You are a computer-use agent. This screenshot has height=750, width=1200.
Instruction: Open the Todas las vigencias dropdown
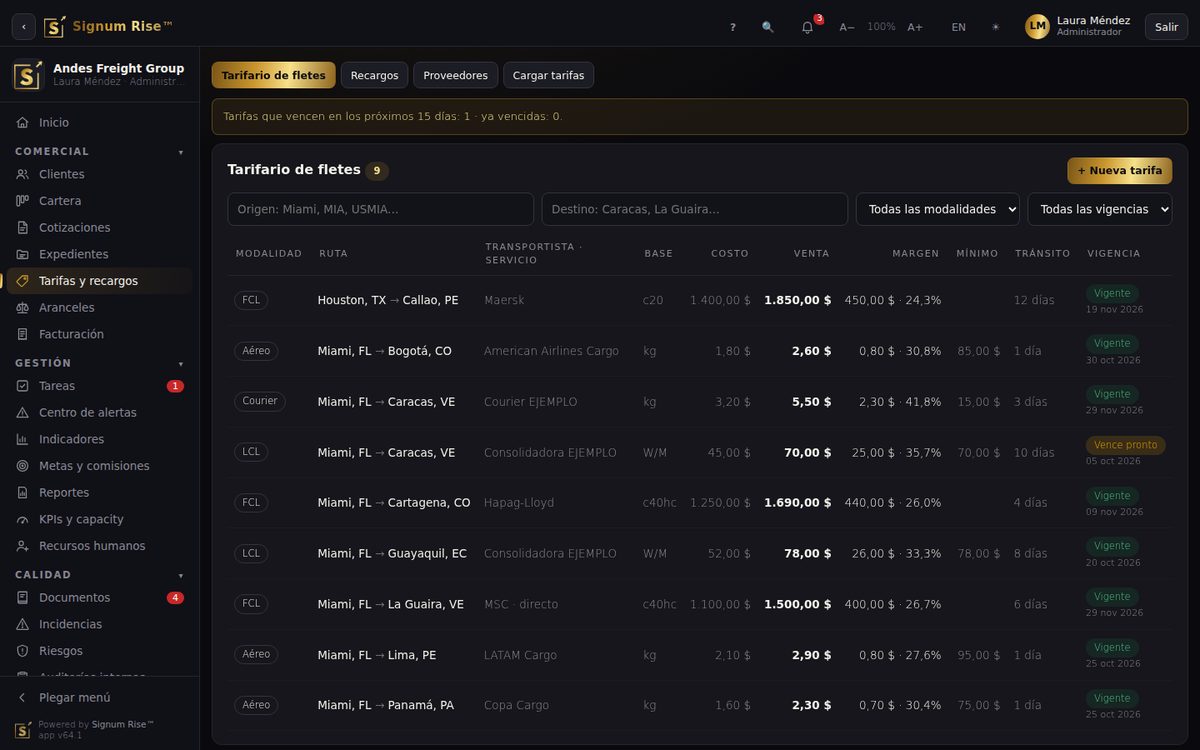tap(1100, 209)
